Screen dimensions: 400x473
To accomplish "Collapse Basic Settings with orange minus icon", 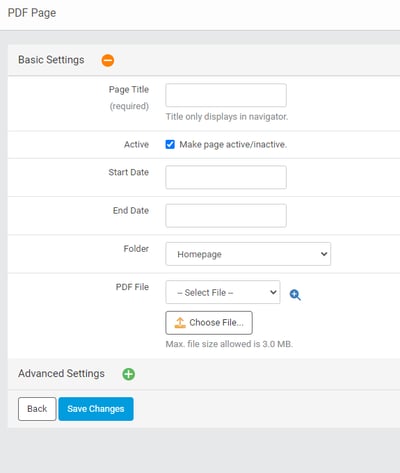I will [108, 60].
